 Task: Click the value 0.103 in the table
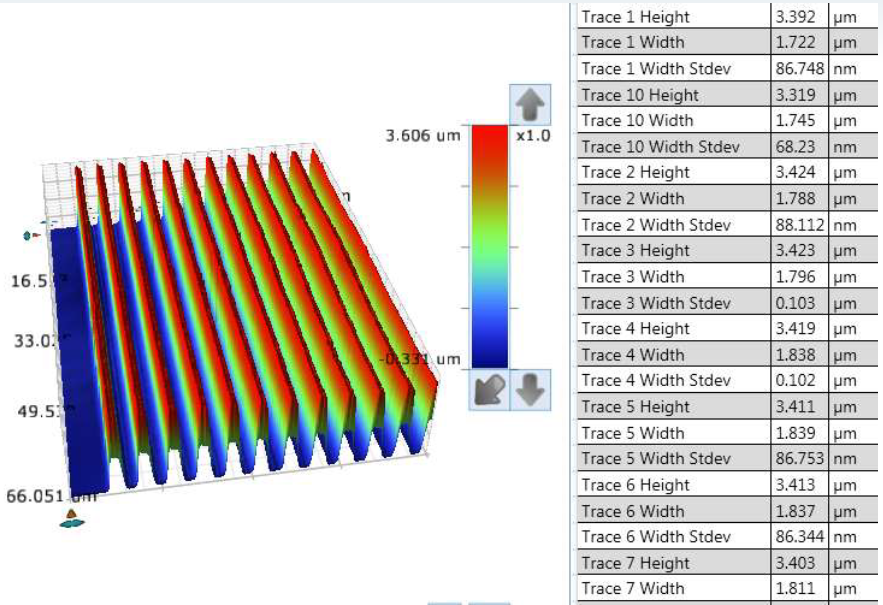[795, 303]
